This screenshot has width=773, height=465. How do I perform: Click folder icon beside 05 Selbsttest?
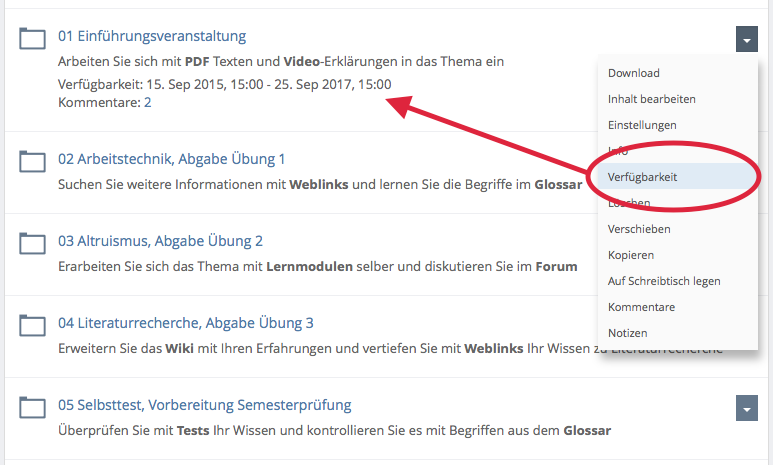tap(33, 406)
